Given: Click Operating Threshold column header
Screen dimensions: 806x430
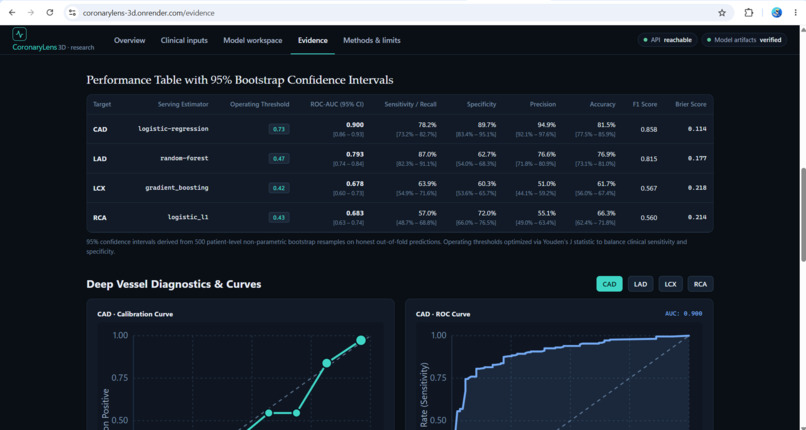Looking at the screenshot, I should (x=260, y=104).
